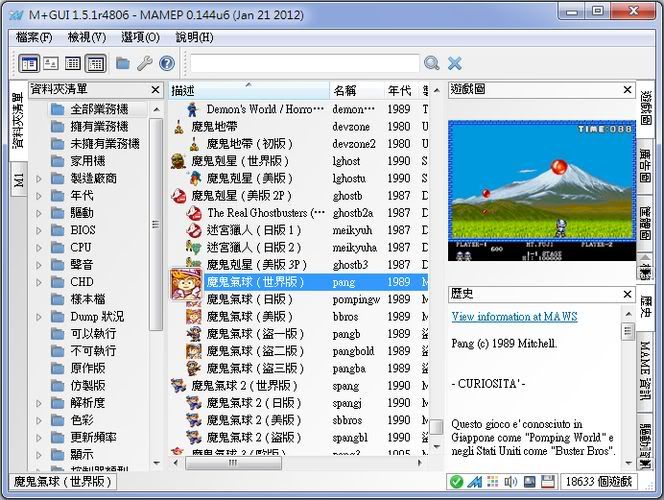Open the folder toolbar icon
This screenshot has height=500, width=664.
coord(123,64)
